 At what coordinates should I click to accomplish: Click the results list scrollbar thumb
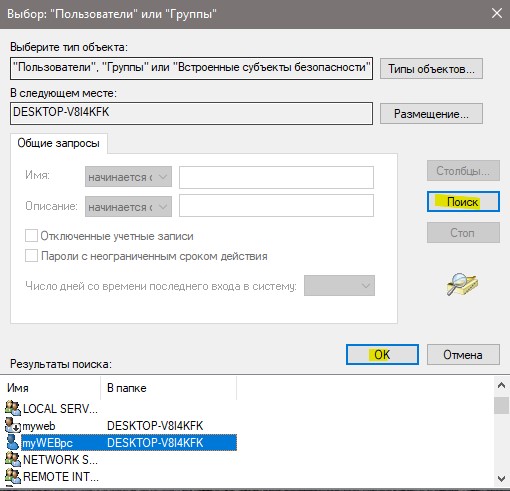click(x=501, y=405)
